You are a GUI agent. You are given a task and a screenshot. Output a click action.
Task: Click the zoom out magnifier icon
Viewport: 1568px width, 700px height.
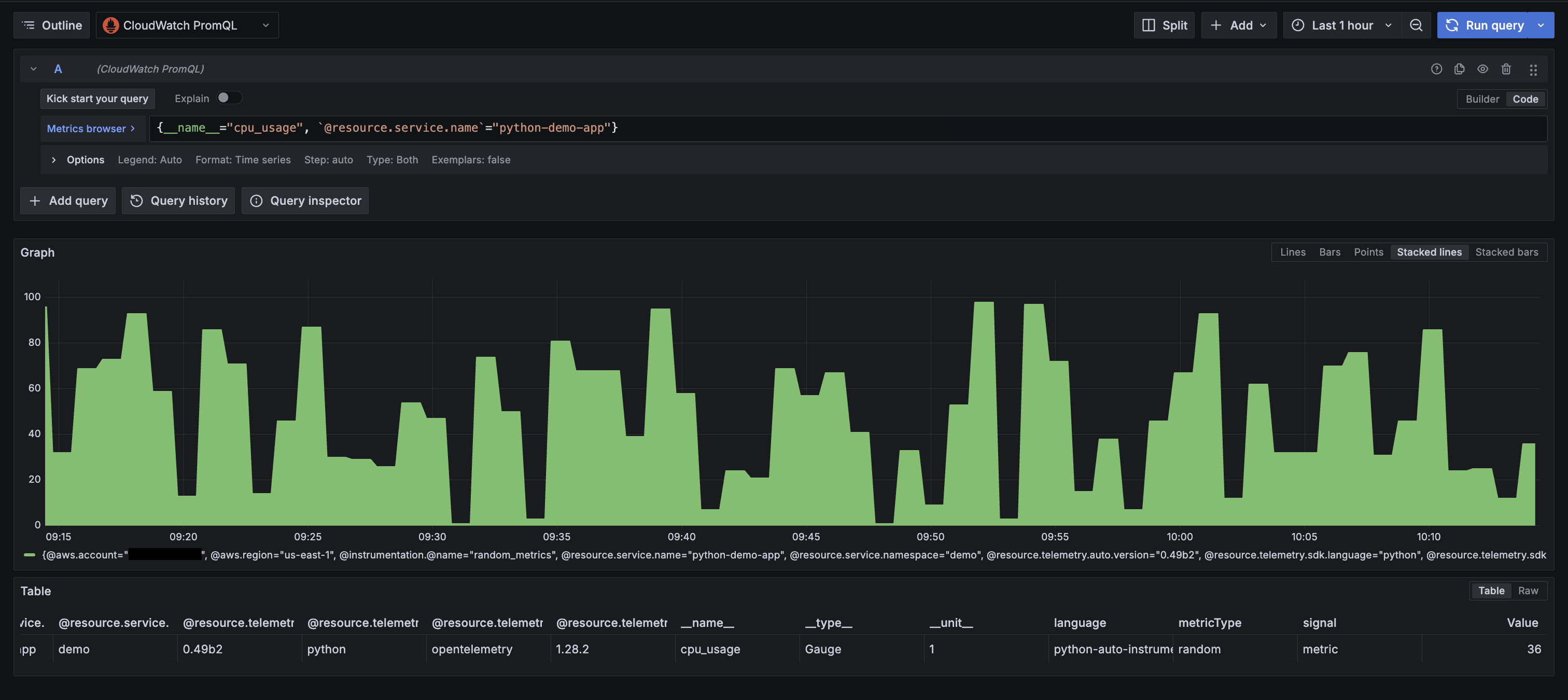(1417, 25)
